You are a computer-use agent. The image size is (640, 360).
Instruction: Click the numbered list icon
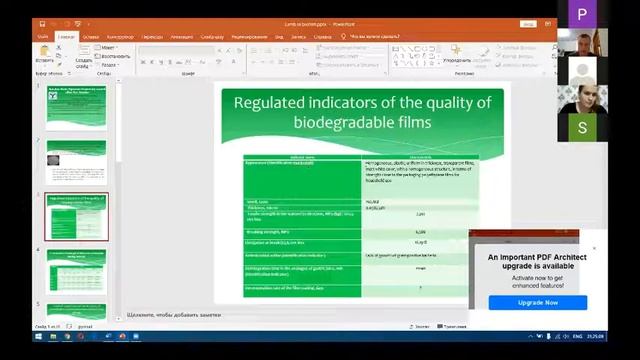pyautogui.click(x=268, y=51)
